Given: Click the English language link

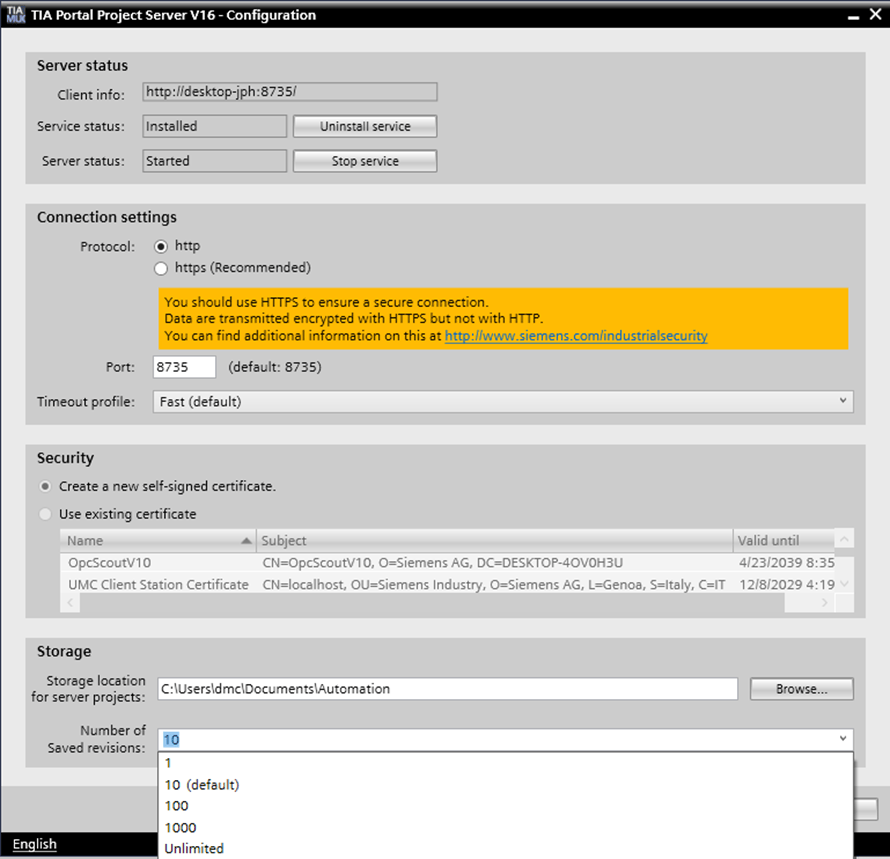Looking at the screenshot, I should [34, 845].
